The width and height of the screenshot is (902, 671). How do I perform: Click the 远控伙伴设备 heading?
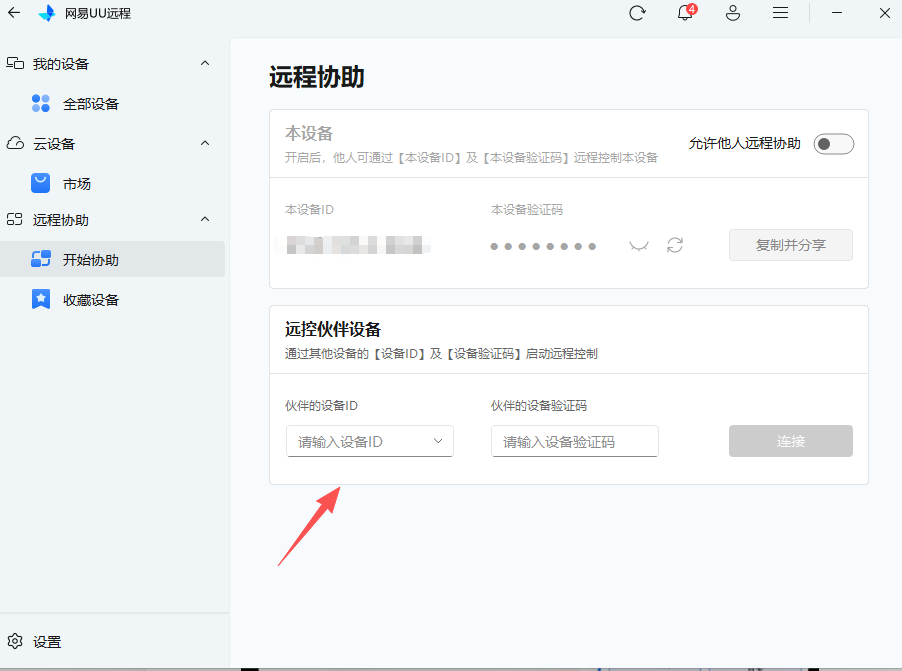332,329
